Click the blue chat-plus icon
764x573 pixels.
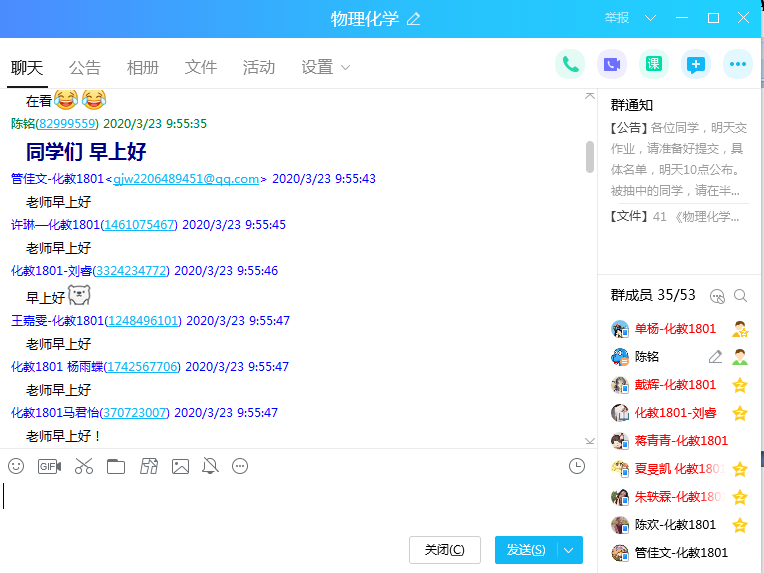(x=696, y=64)
